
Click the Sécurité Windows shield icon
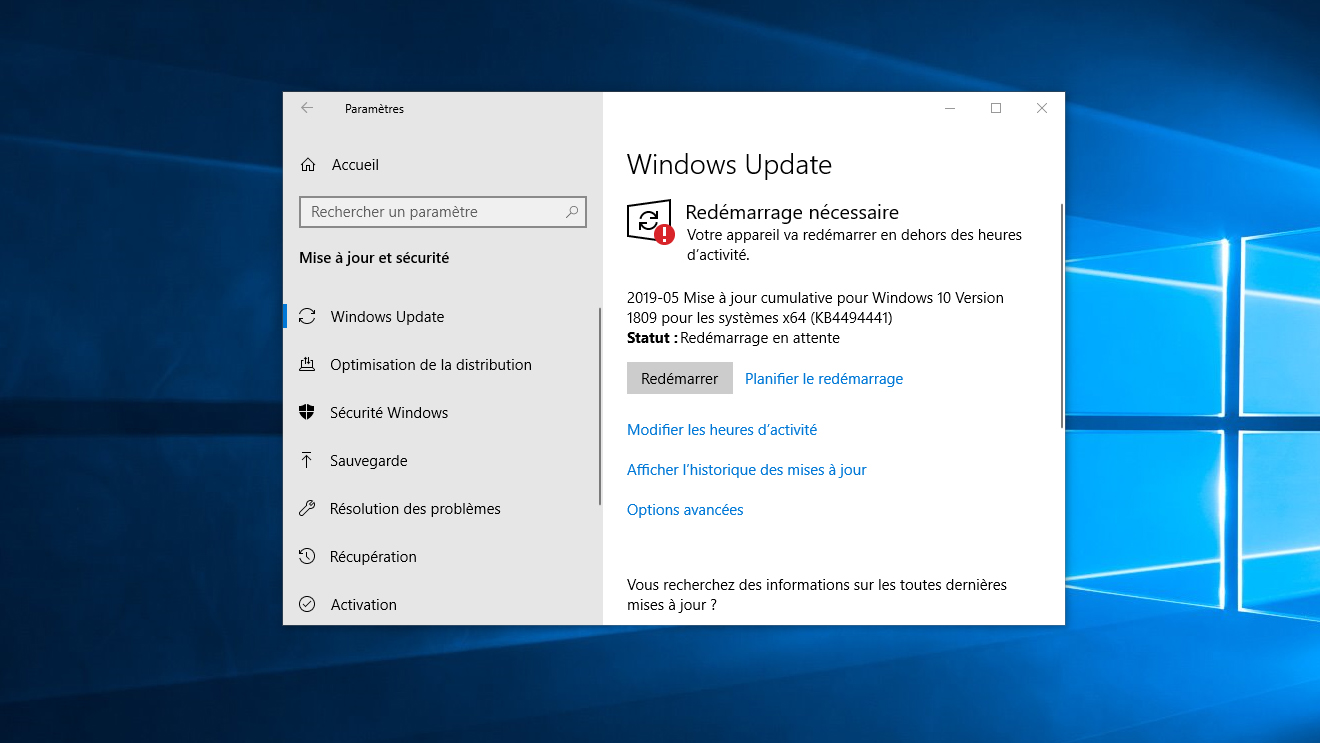tap(307, 412)
